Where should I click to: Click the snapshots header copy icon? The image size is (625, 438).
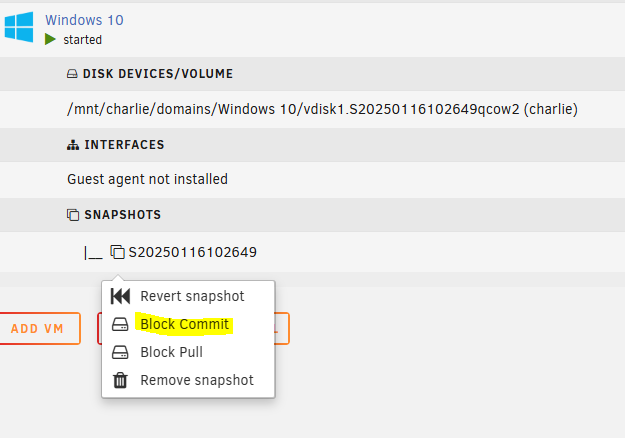[73, 215]
